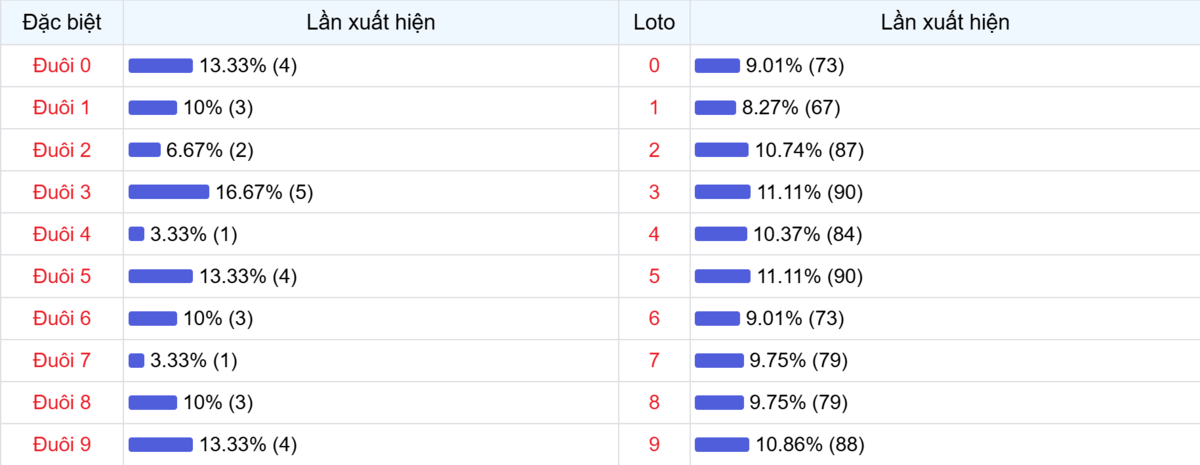This screenshot has width=1200, height=465.
Task: Click the blue bar for Đuôi 3
Action: pos(168,192)
